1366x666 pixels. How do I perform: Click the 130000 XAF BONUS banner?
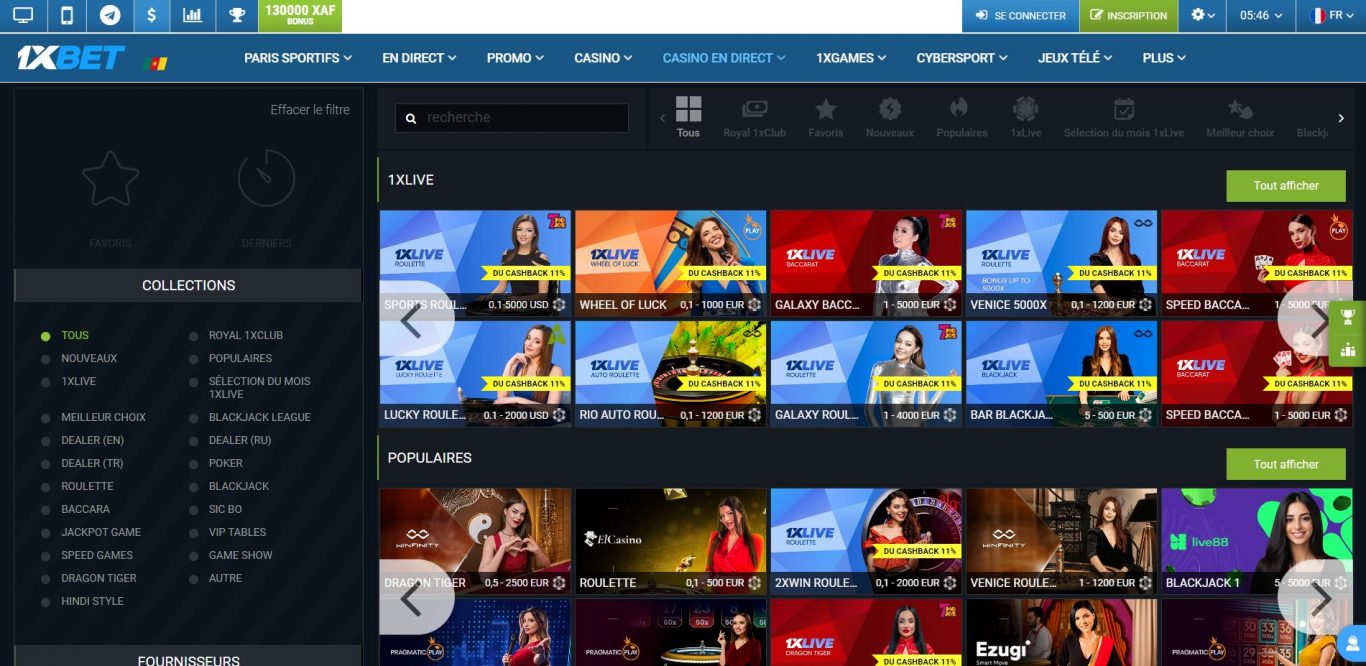click(300, 16)
